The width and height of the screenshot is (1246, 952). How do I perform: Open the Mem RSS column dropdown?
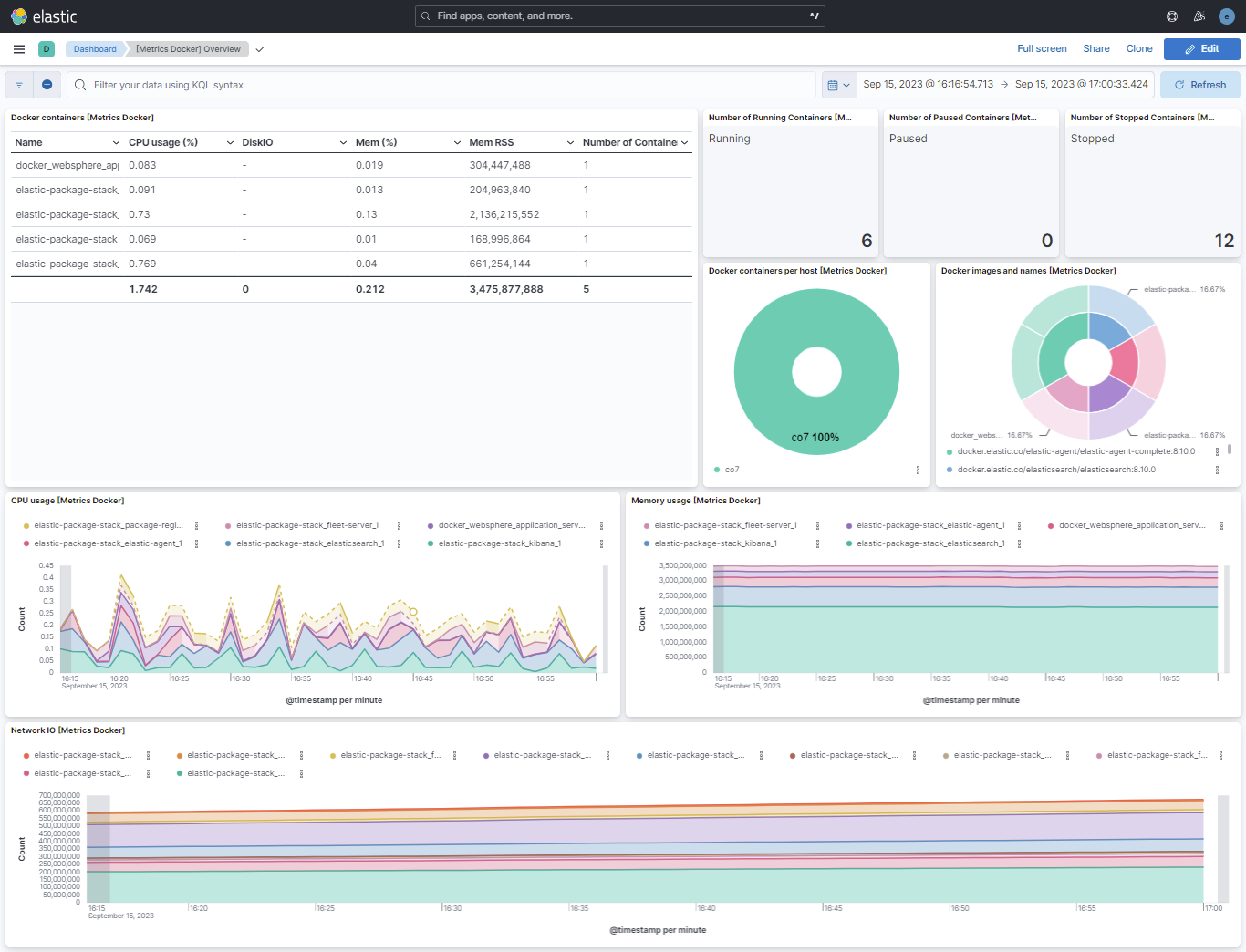pos(569,142)
